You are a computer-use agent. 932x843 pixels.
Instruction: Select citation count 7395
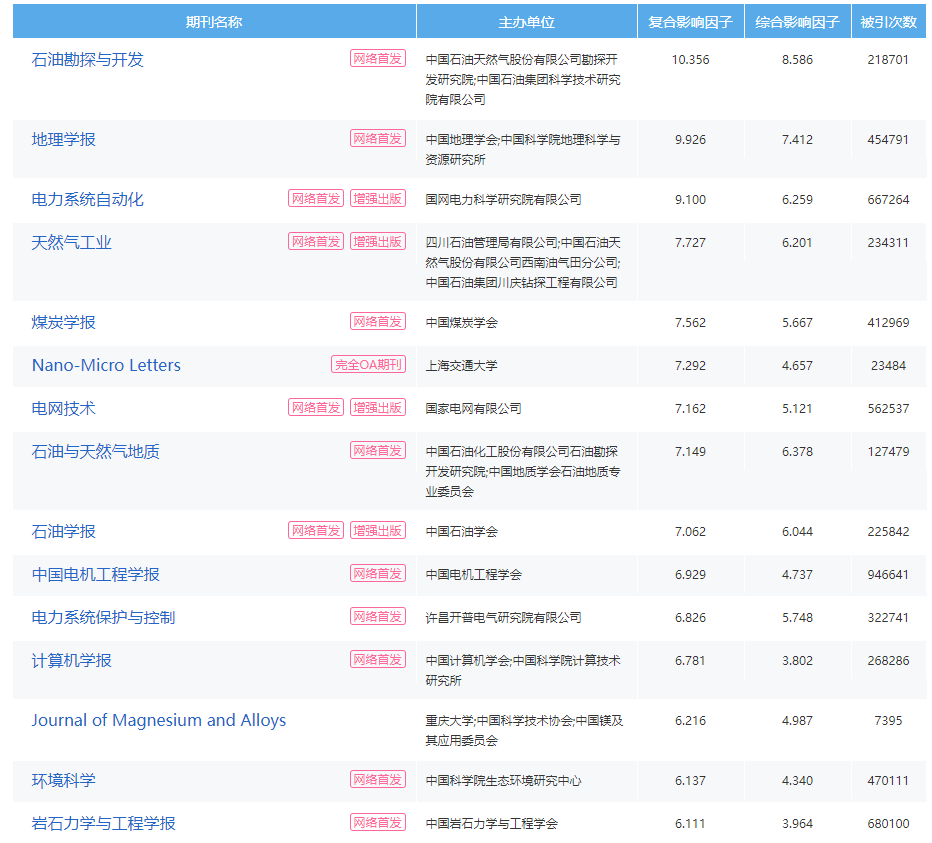pyautogui.click(x=888, y=721)
